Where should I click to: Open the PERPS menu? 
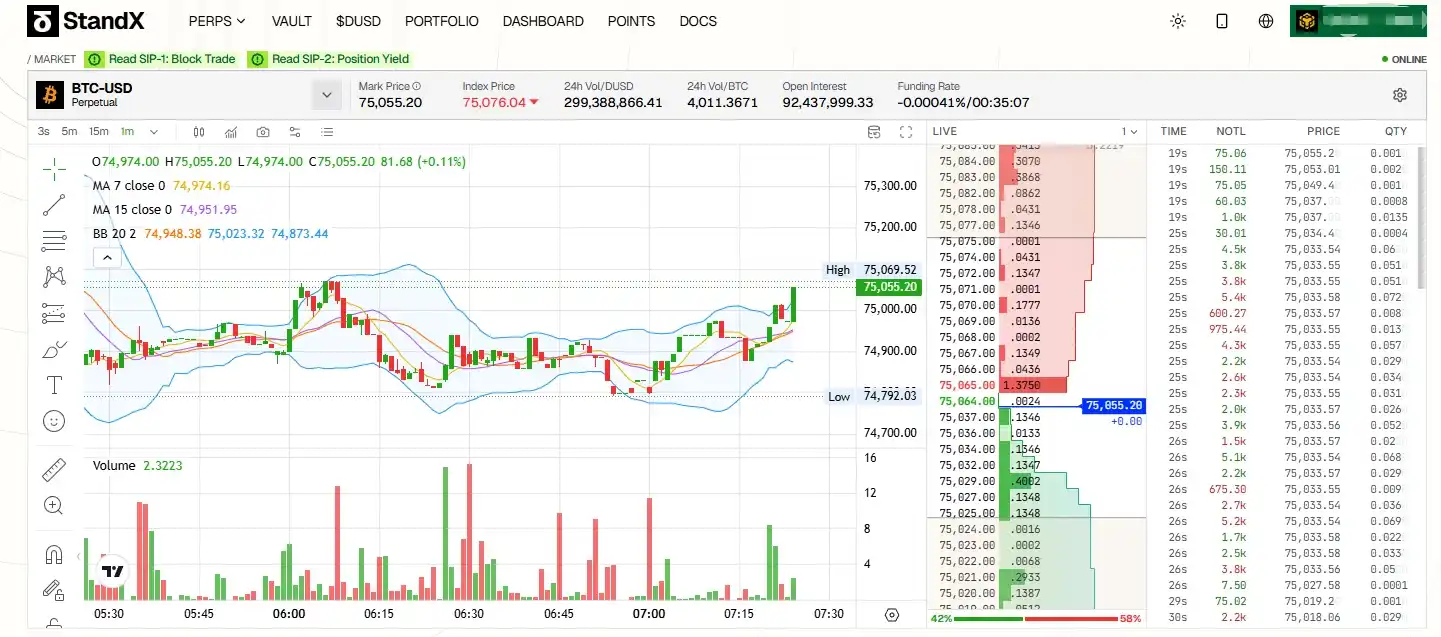pyautogui.click(x=216, y=21)
